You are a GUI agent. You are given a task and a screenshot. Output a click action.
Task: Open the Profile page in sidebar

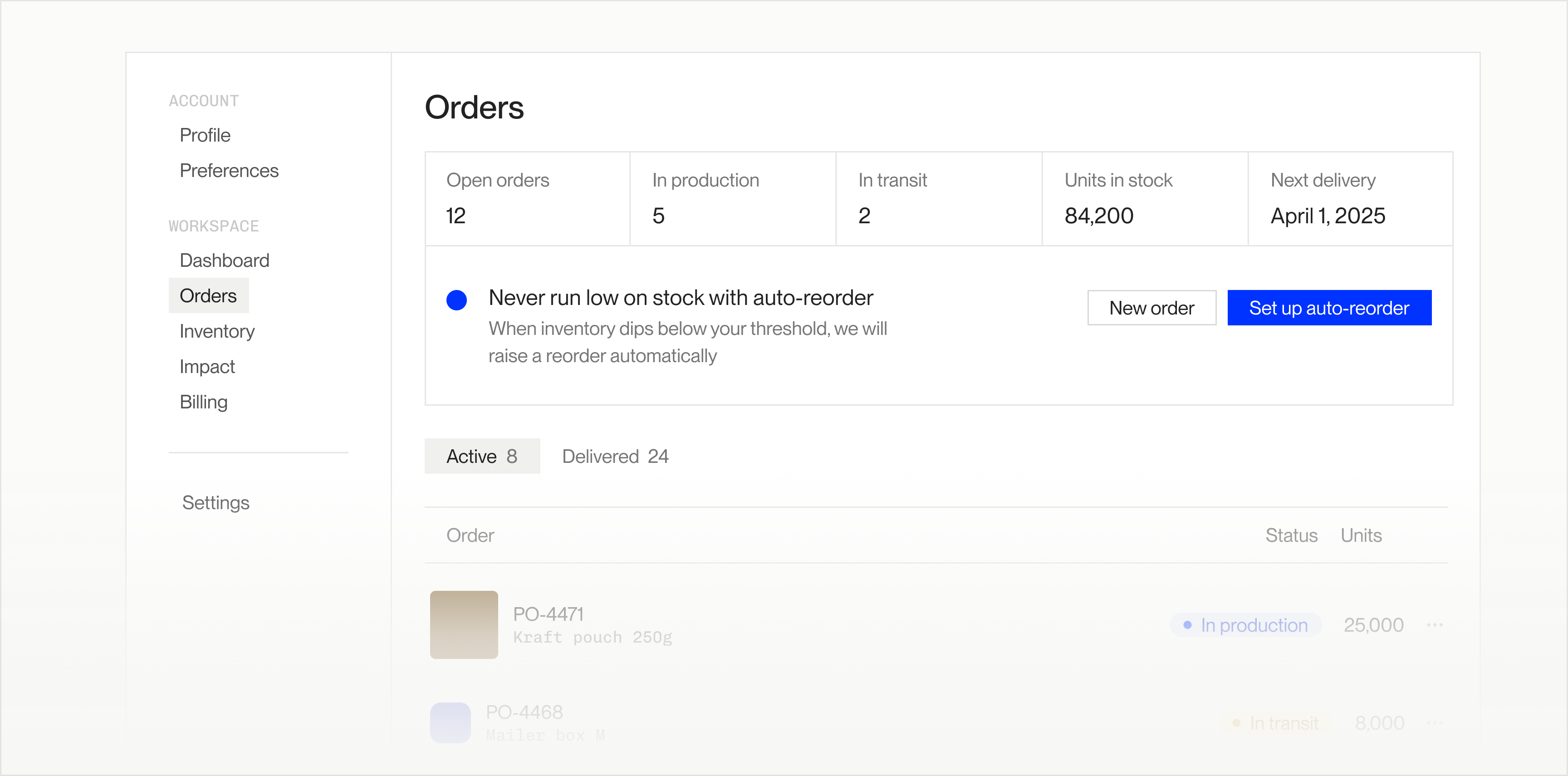point(205,135)
